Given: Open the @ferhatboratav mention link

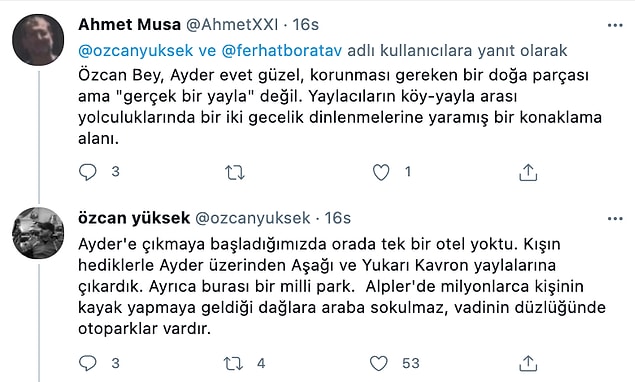Looking at the screenshot, I should [282, 51].
